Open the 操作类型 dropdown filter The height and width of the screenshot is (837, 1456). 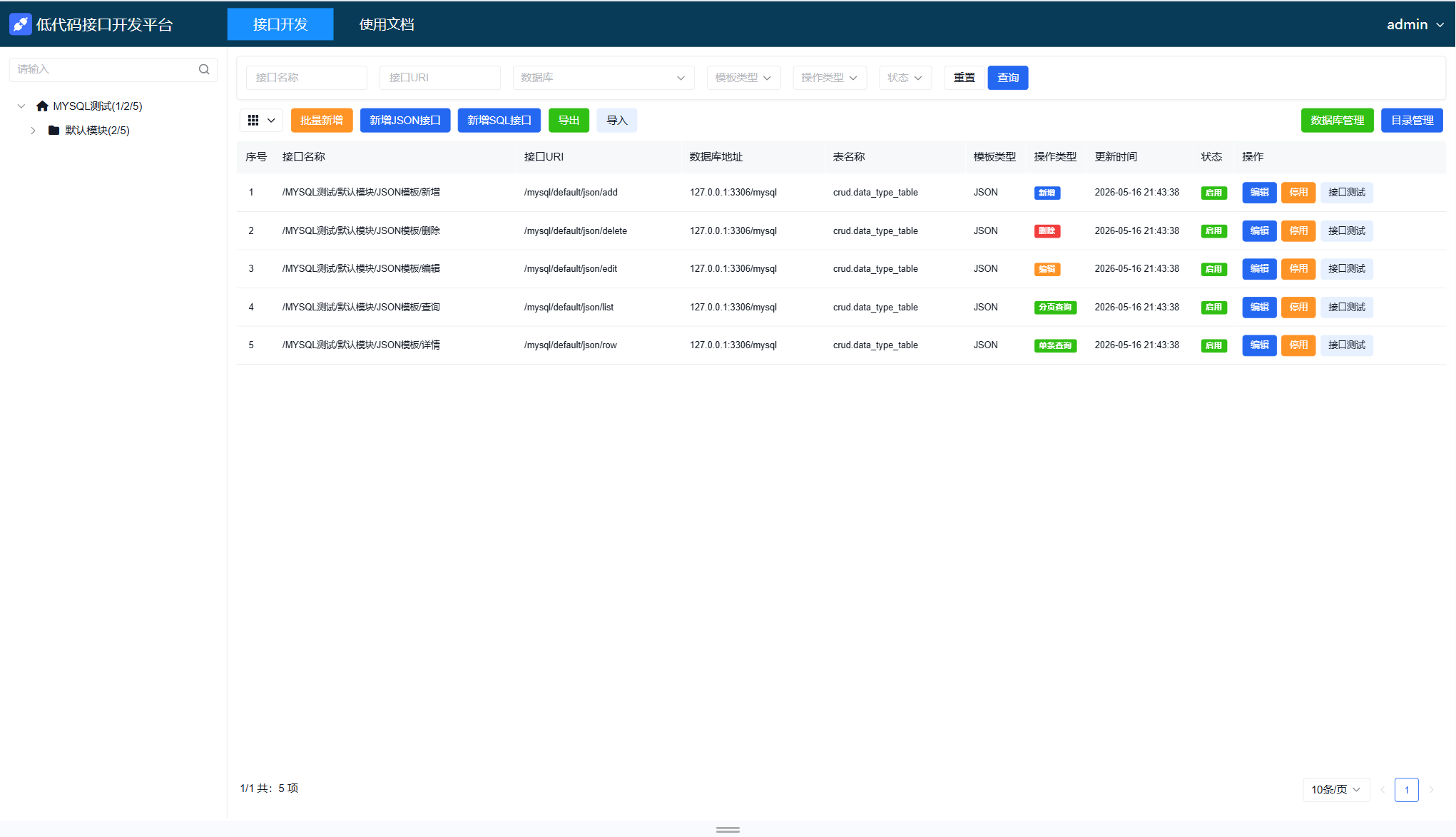tap(830, 78)
